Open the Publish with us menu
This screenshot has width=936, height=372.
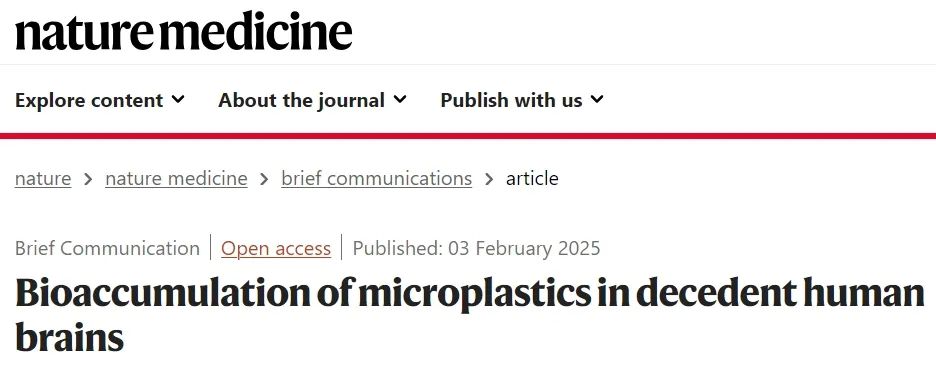(x=522, y=100)
